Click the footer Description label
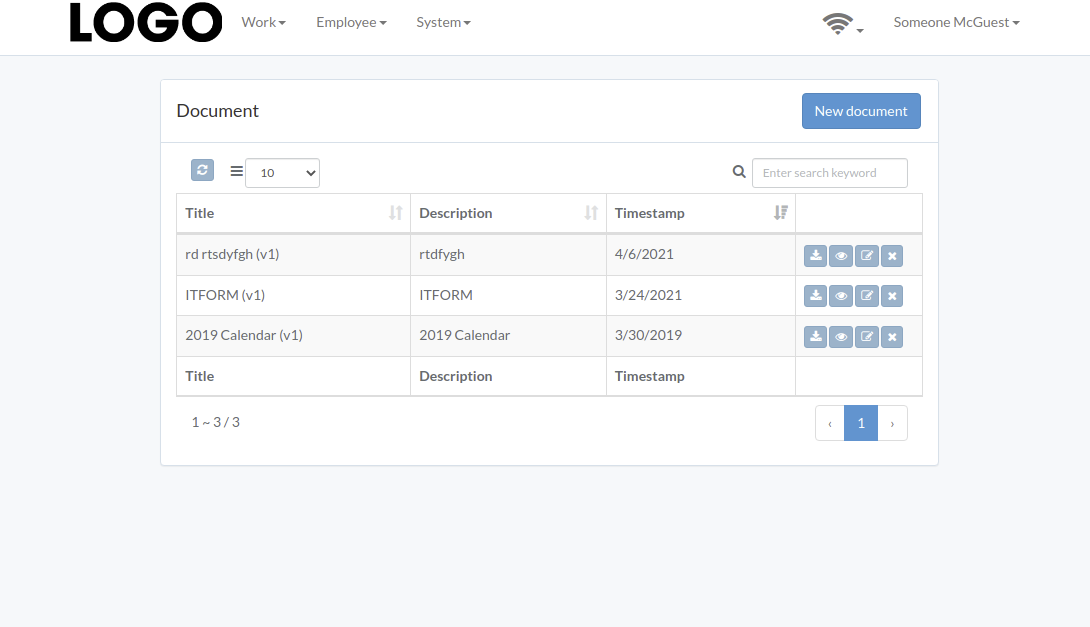 tap(455, 376)
